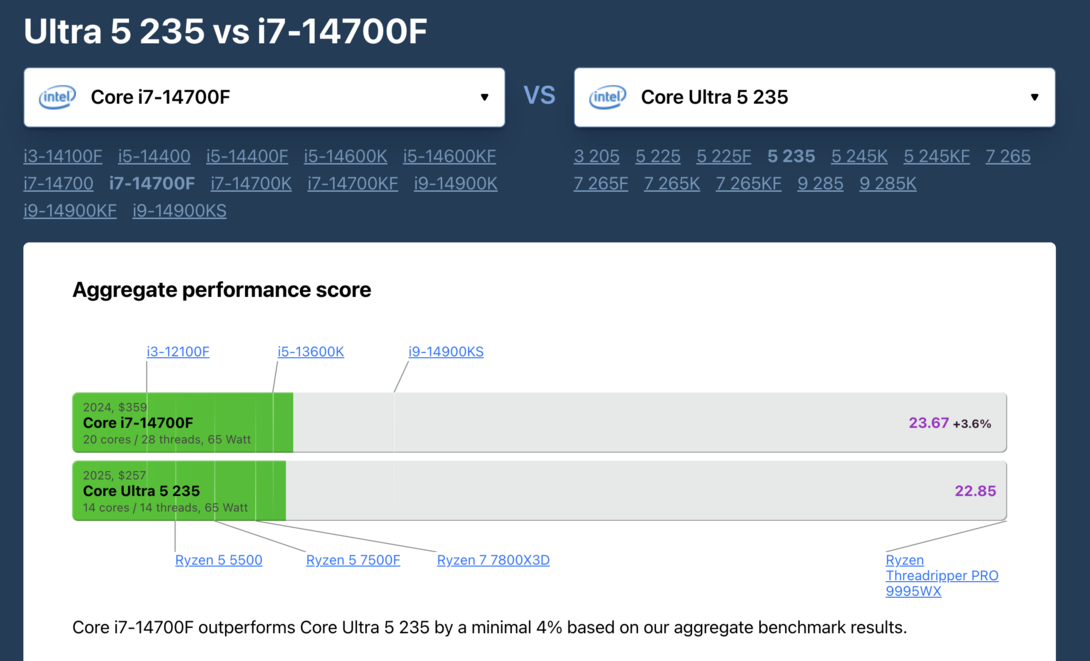Image resolution: width=1090 pixels, height=661 pixels.
Task: Open the Ryzen 5 5500 marker link
Action: click(x=218, y=560)
